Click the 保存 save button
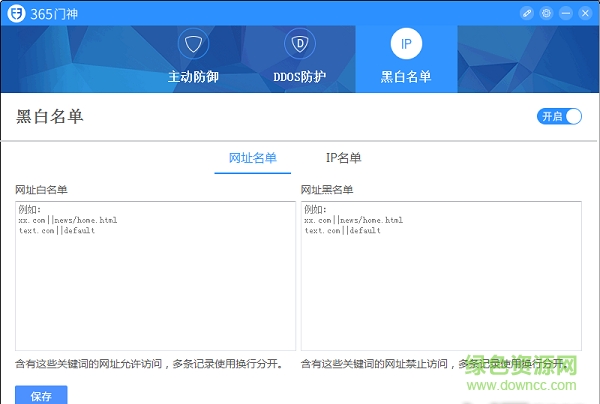Image resolution: width=600 pixels, height=404 pixels. click(x=41, y=395)
